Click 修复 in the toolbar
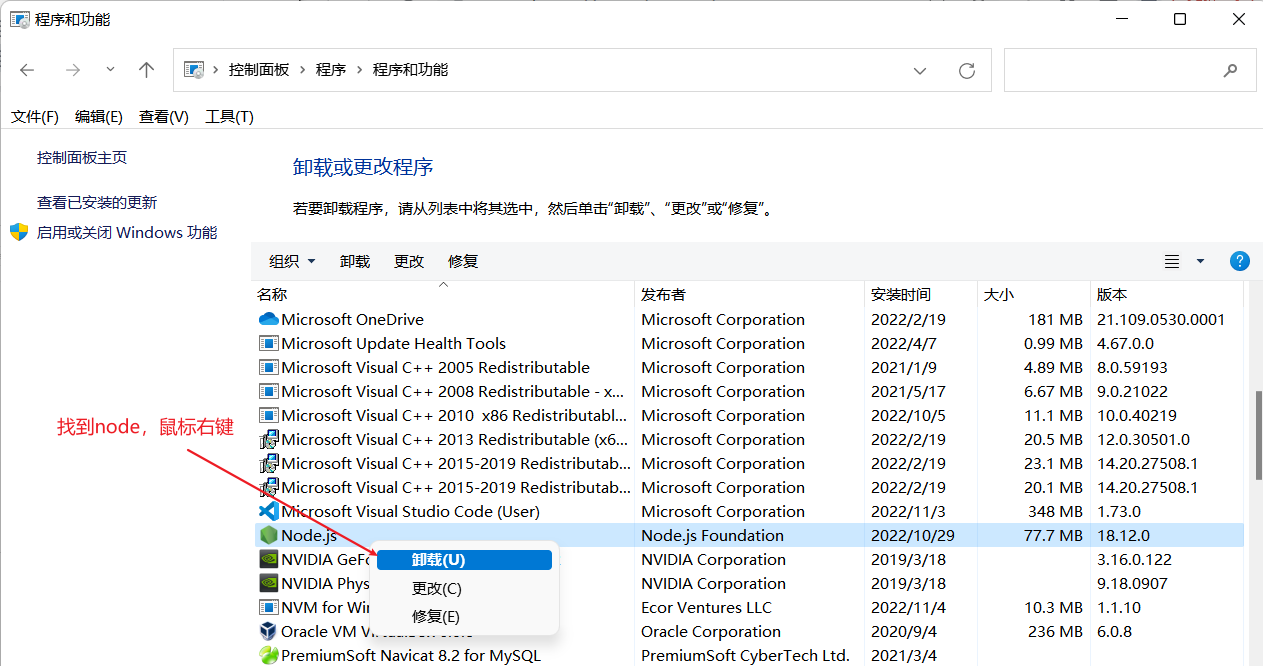The width and height of the screenshot is (1263, 666). (x=463, y=261)
